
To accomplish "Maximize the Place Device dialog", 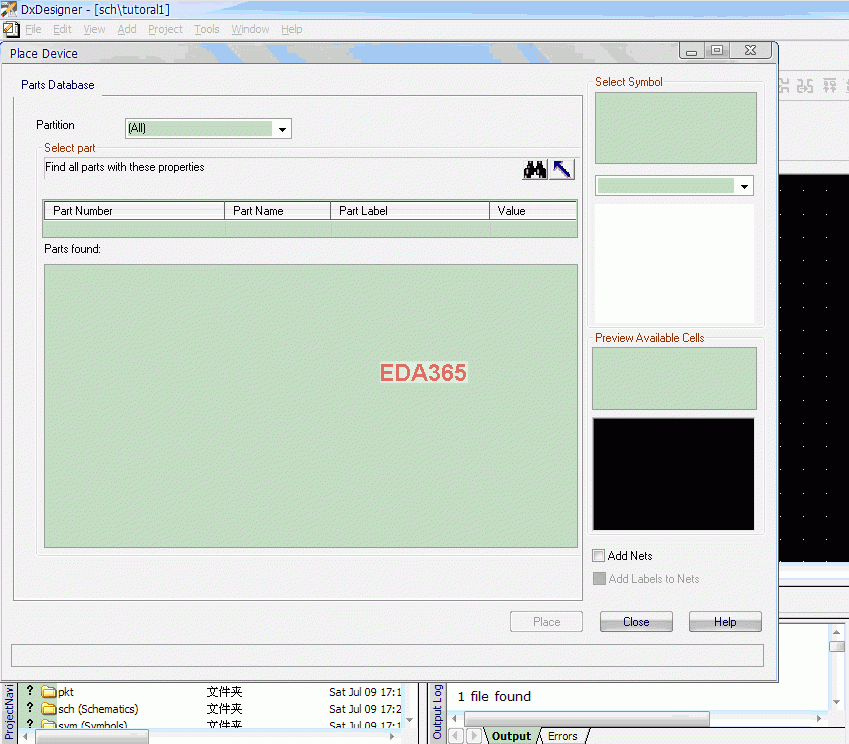I will click(717, 50).
